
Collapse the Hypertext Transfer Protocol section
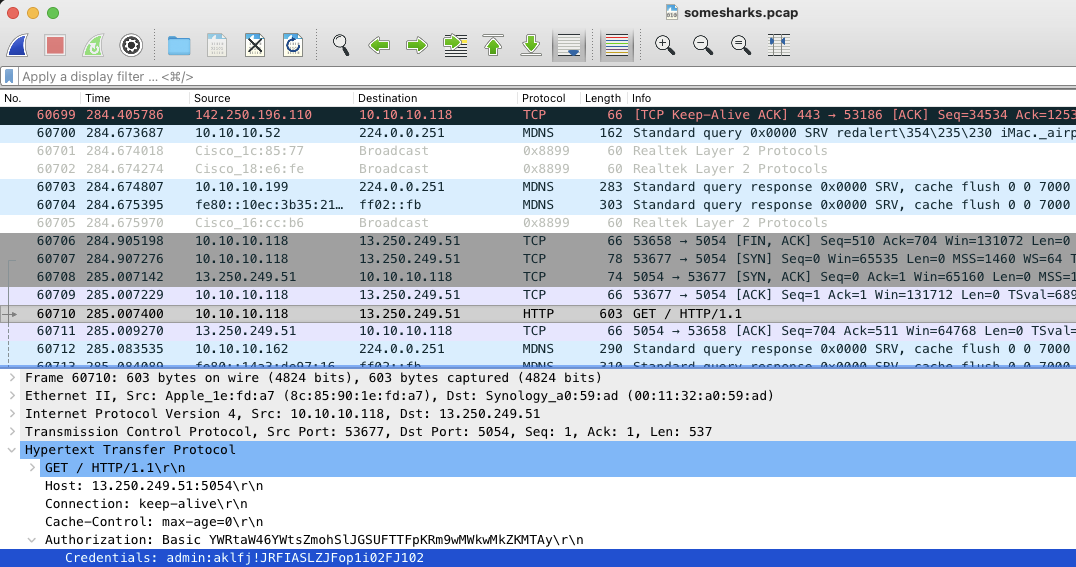[12, 450]
